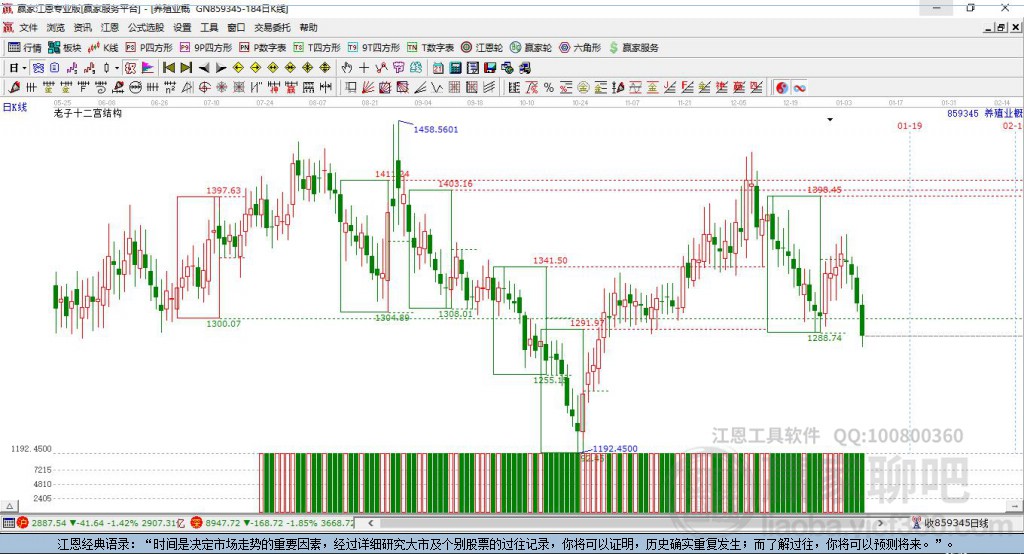Open the P数字表 tool
The width and height of the screenshot is (1024, 554).
tap(263, 48)
